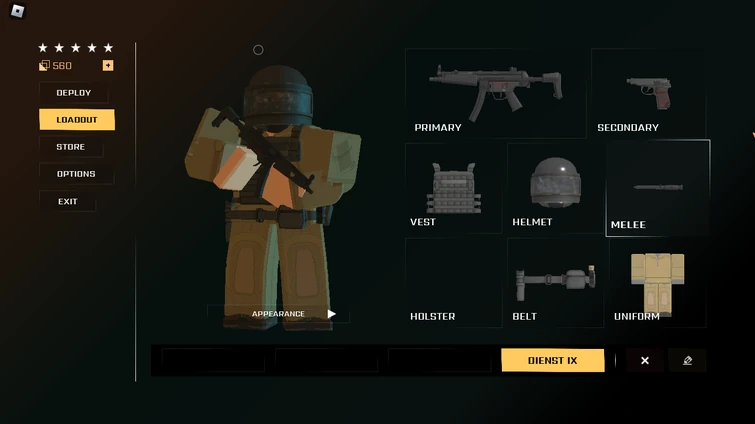Open the Options menu

coord(76,174)
